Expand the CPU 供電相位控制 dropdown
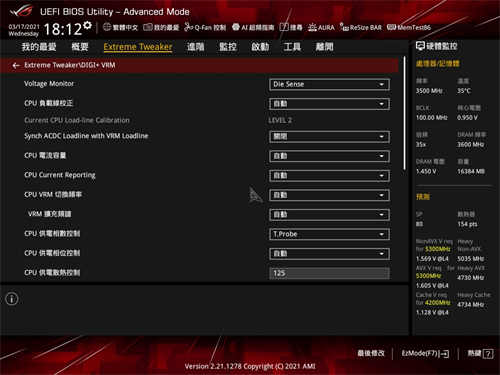This screenshot has height=375, width=500. point(329,254)
